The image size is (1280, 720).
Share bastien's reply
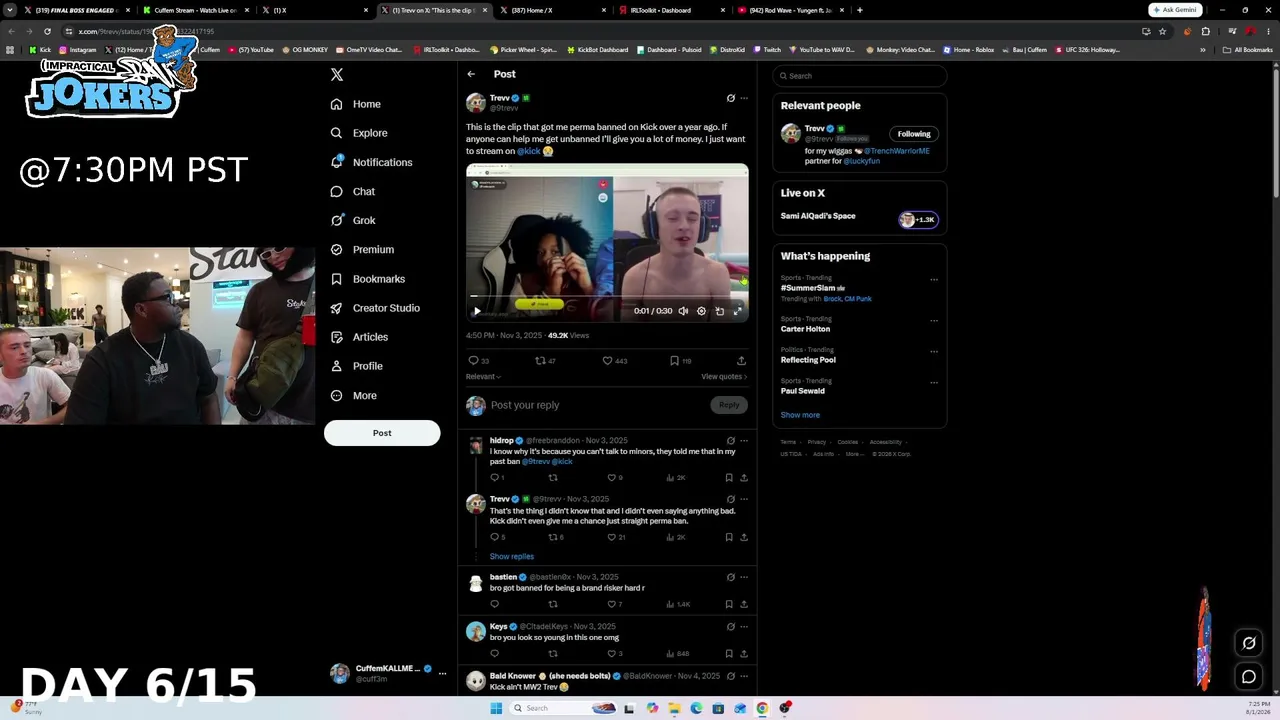pyautogui.click(x=743, y=604)
